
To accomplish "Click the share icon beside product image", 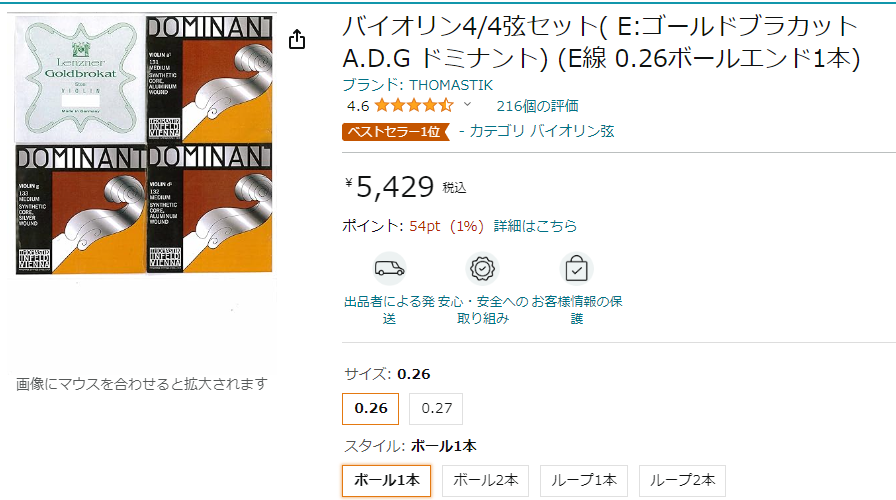I will click(x=297, y=39).
